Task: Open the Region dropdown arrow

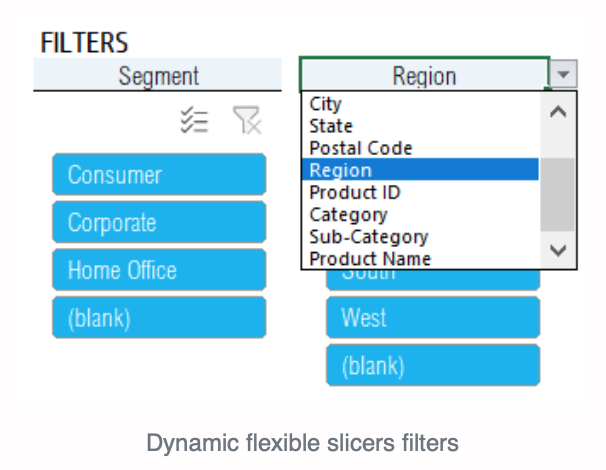Action: tap(563, 74)
